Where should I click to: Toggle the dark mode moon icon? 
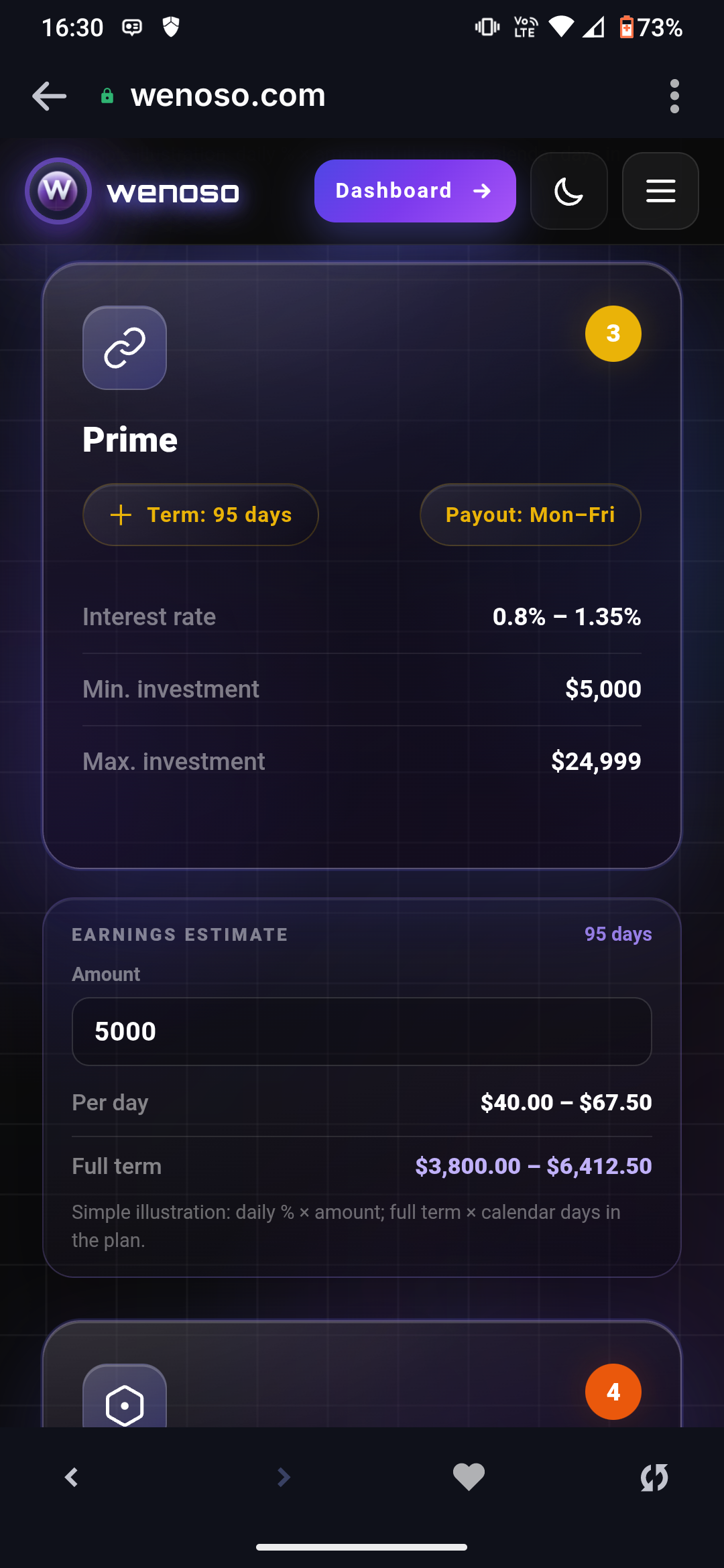(568, 191)
